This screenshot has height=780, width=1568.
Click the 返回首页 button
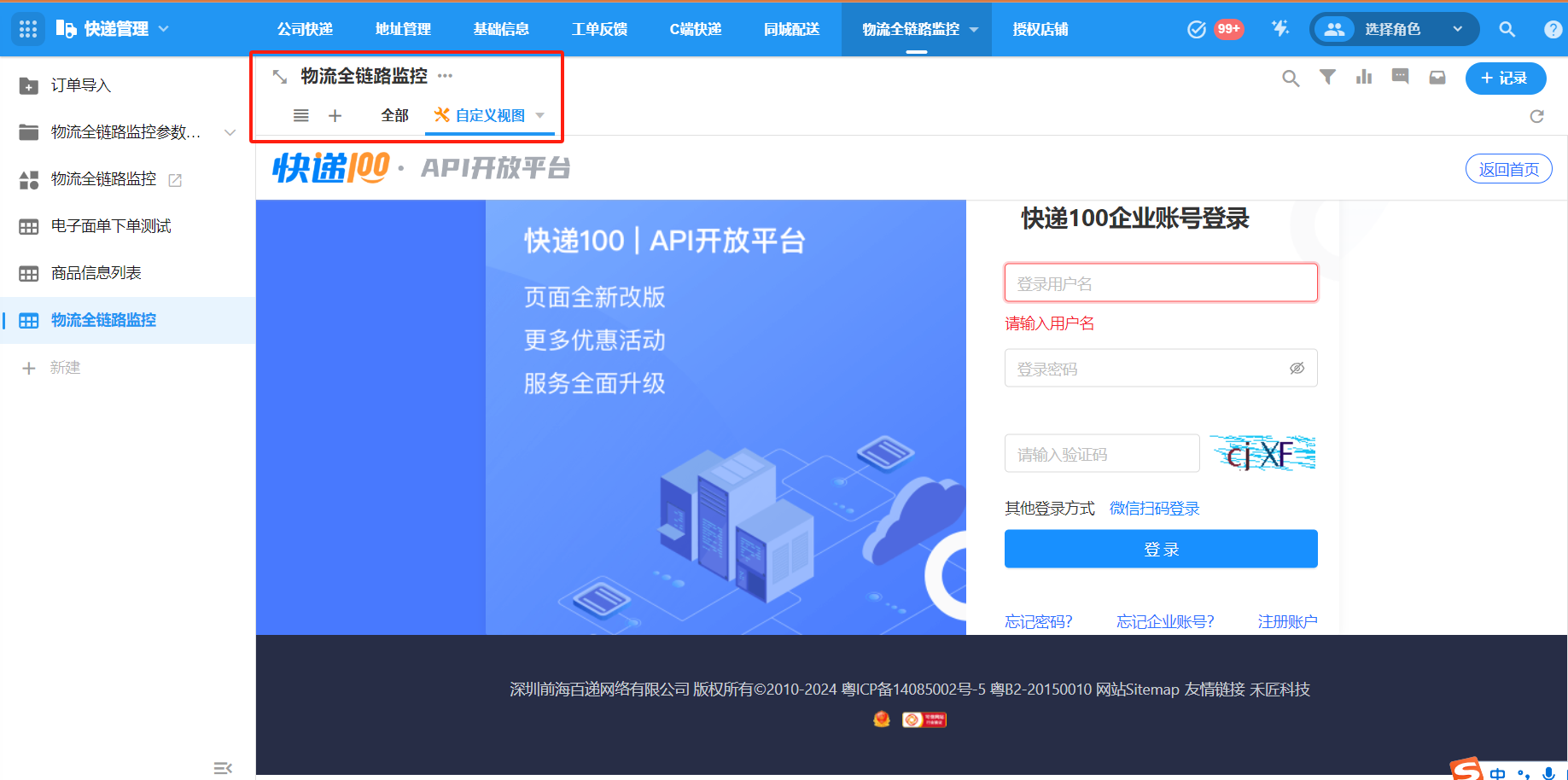(x=1508, y=169)
